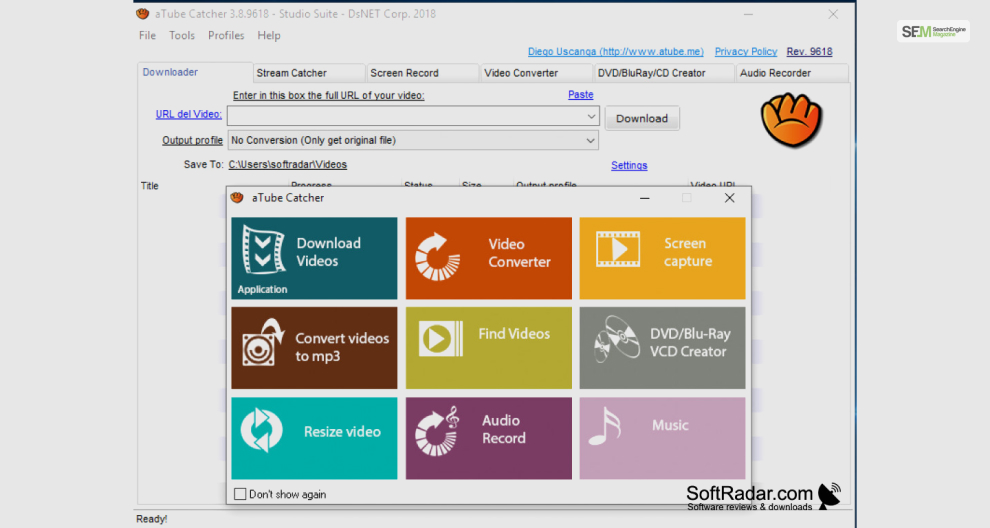Minimize the aTube Catcher dialog
990x528 pixels.
(x=645, y=198)
